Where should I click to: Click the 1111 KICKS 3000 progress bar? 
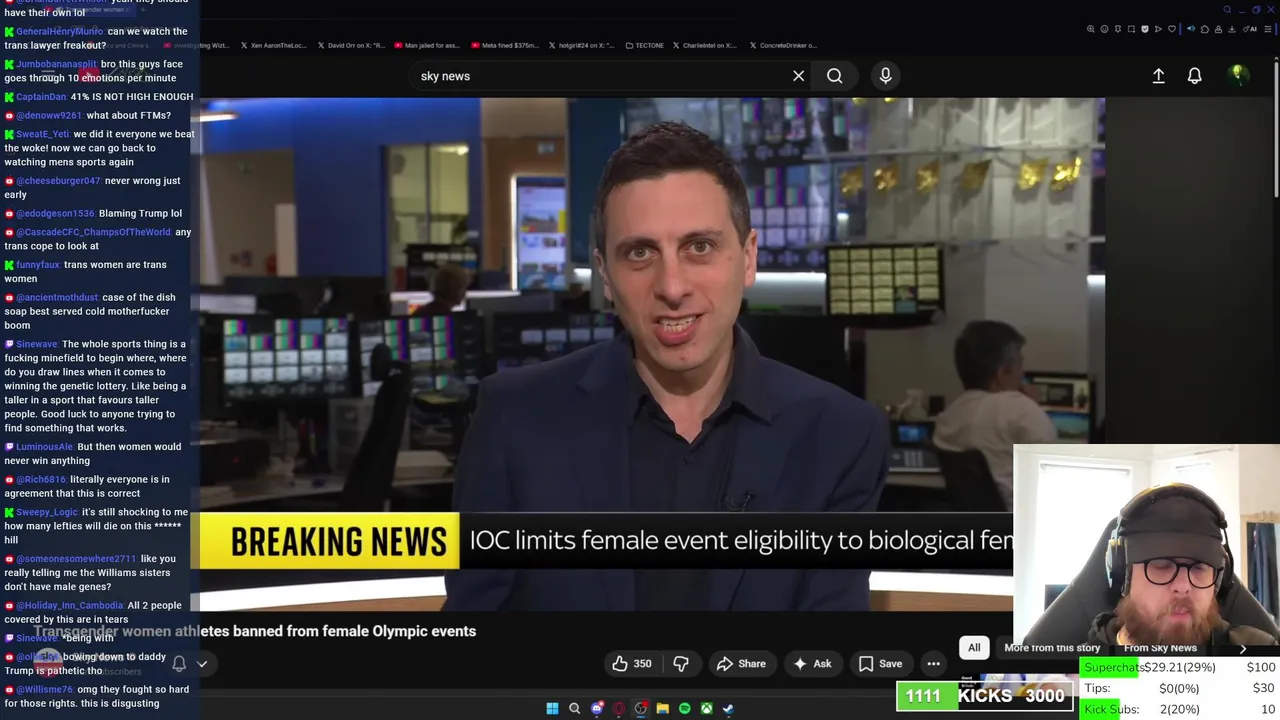click(985, 696)
